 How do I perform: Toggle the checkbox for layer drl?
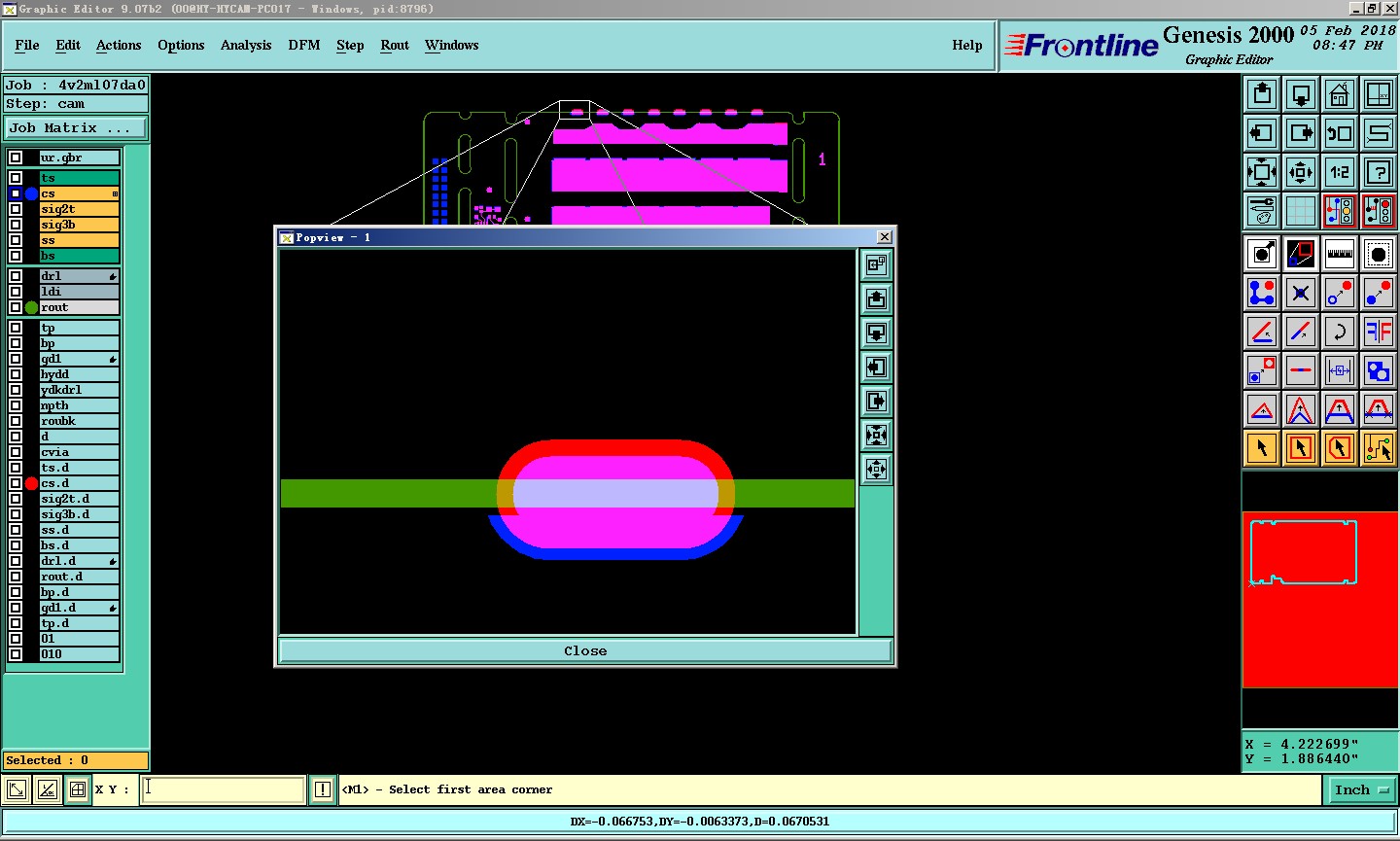pos(16,276)
